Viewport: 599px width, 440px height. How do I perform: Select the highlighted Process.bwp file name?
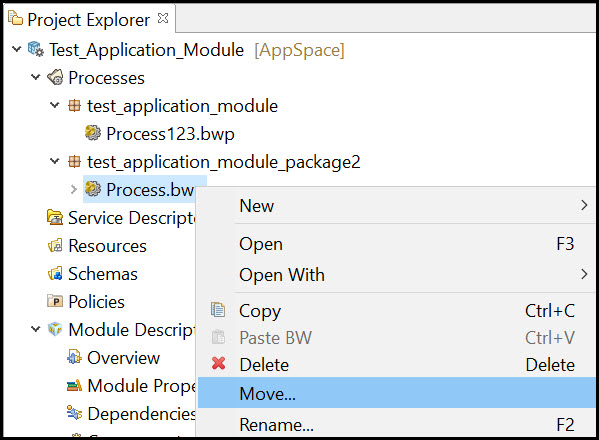[150, 190]
